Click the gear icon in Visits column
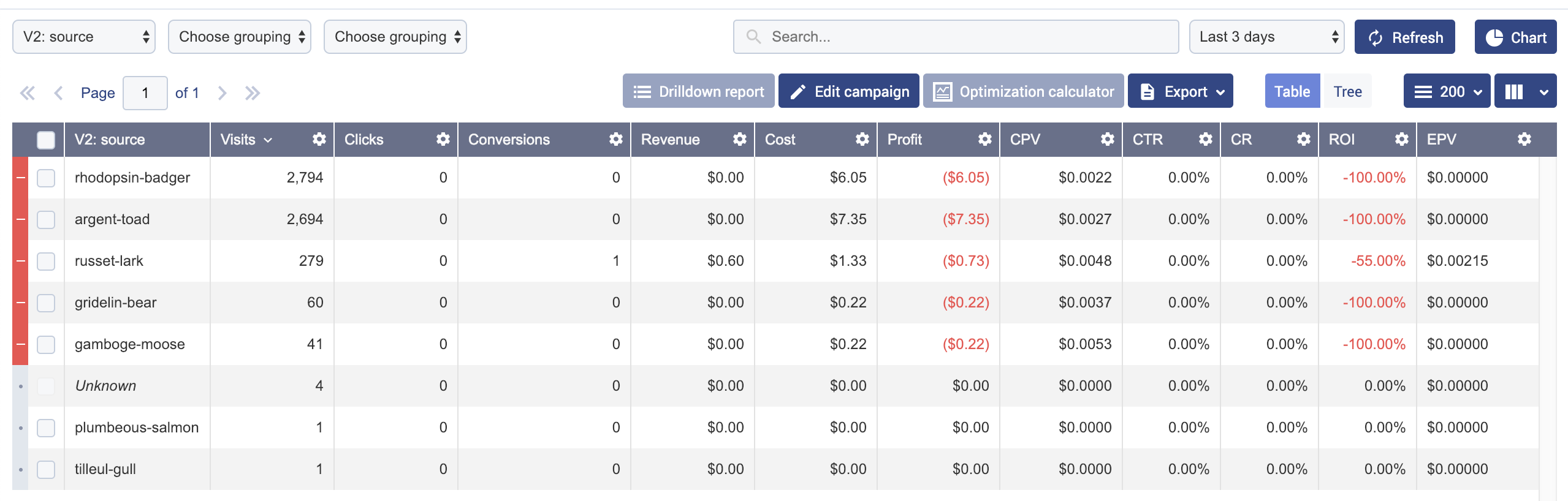The image size is (1568, 501). pyautogui.click(x=319, y=140)
